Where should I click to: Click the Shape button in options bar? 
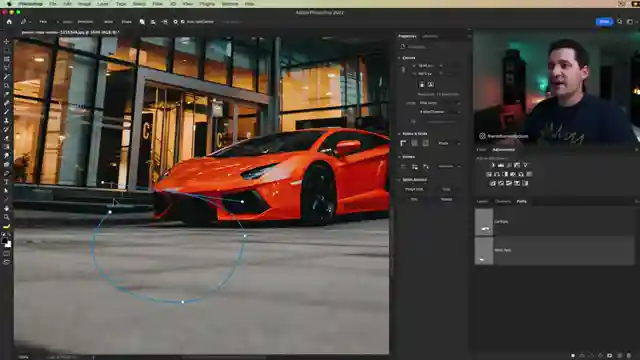coord(127,22)
